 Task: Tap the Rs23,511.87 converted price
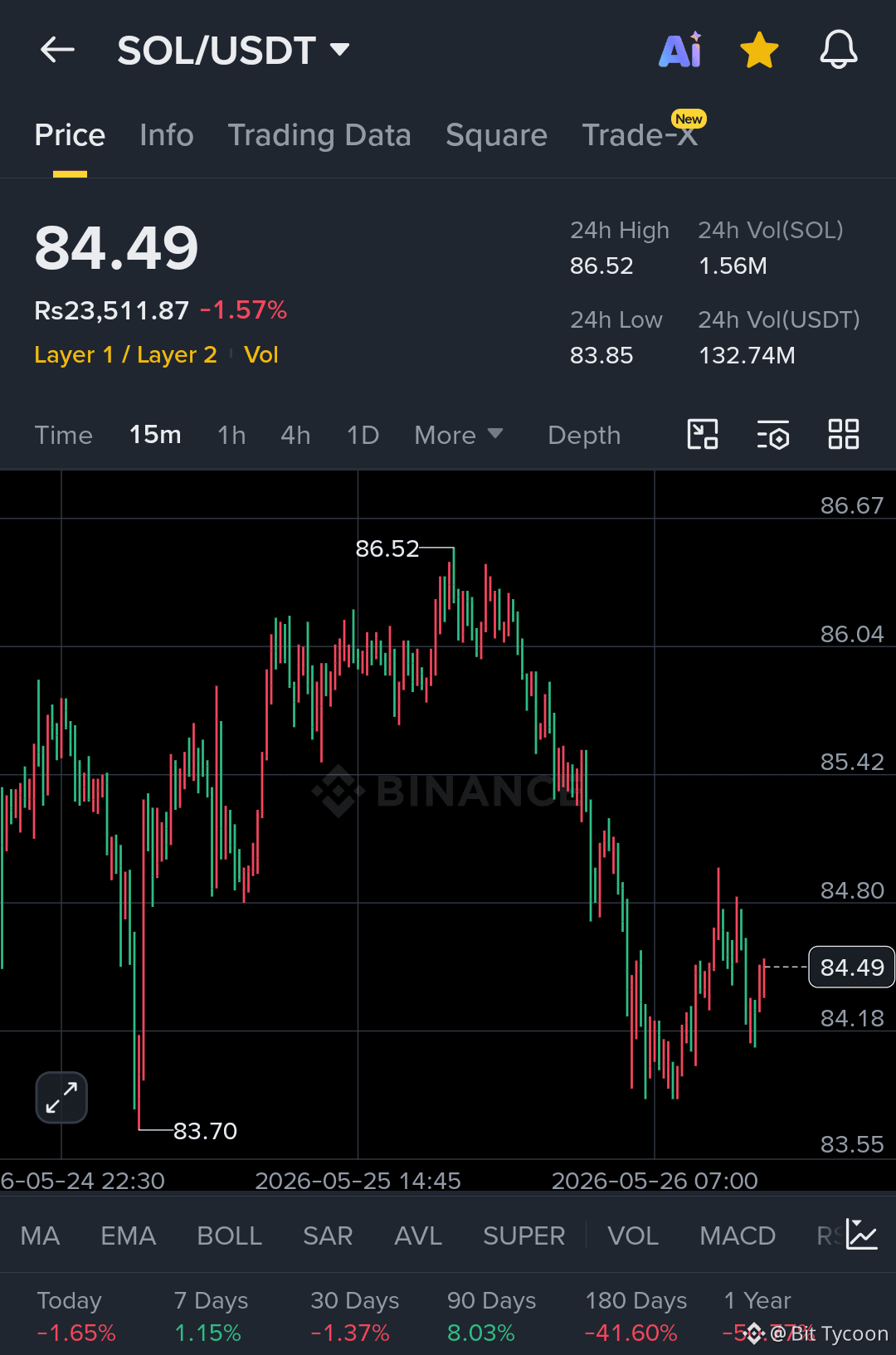(112, 310)
